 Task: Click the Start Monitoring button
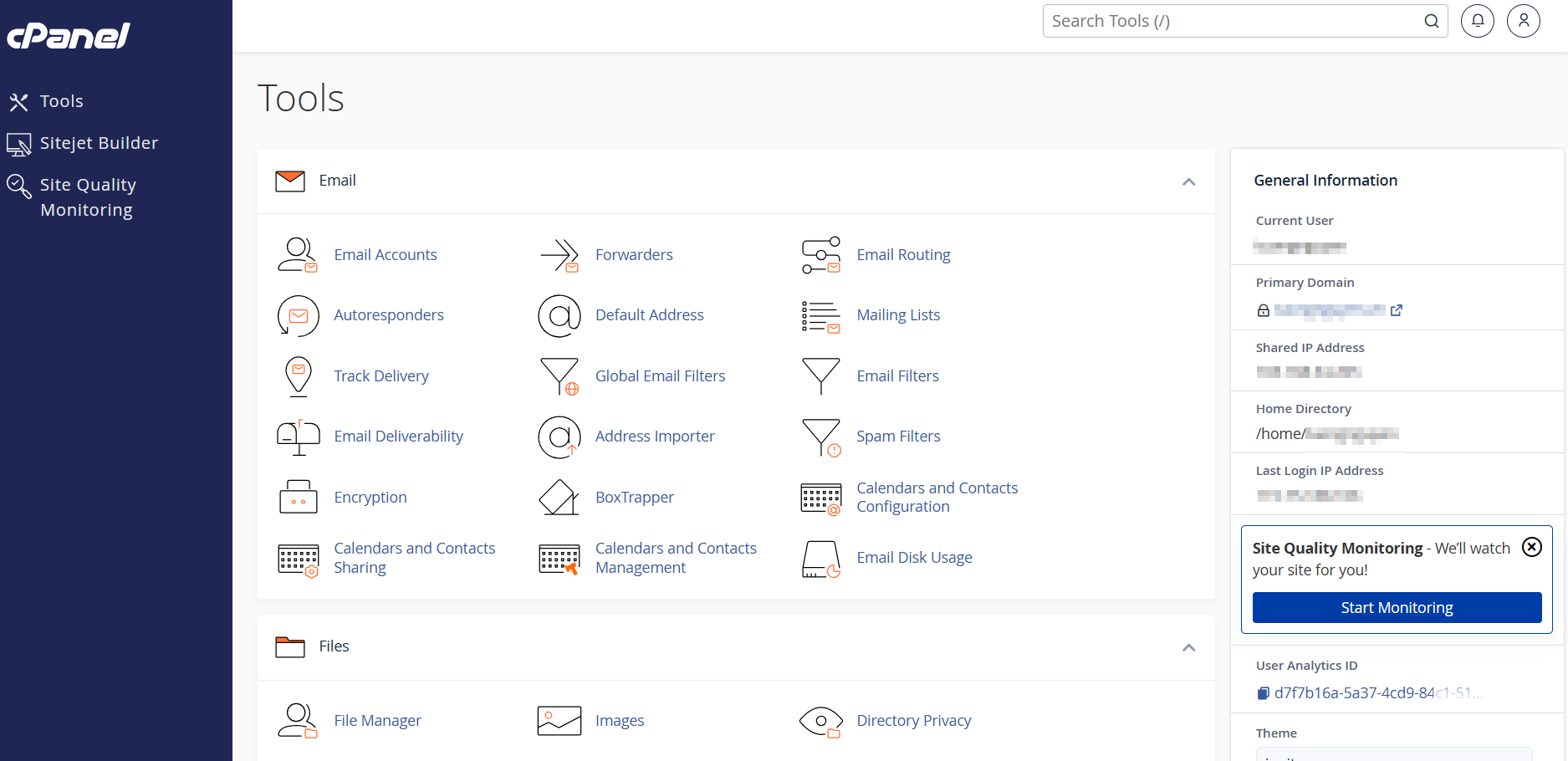(x=1397, y=608)
